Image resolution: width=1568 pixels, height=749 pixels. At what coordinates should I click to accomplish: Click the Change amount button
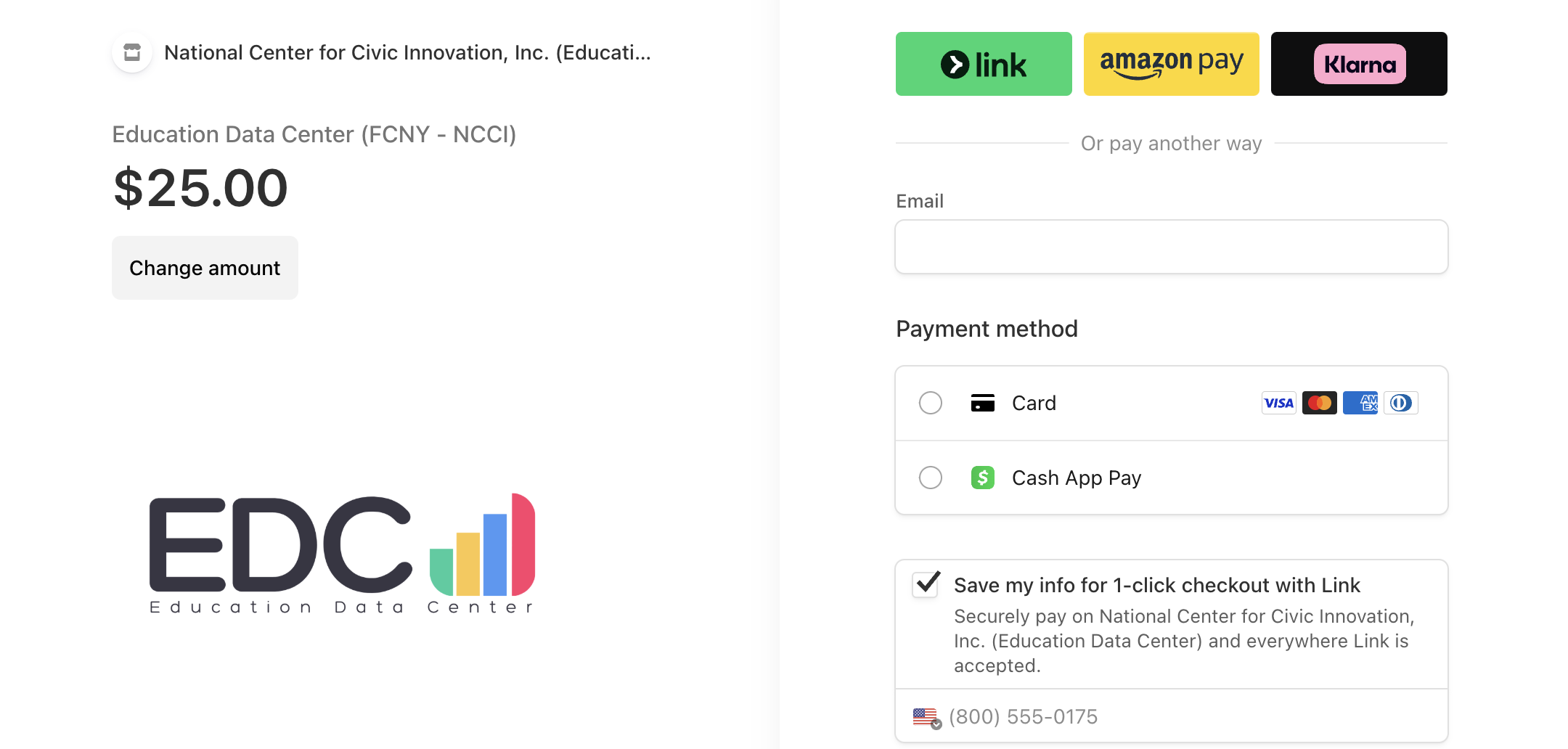coord(205,268)
